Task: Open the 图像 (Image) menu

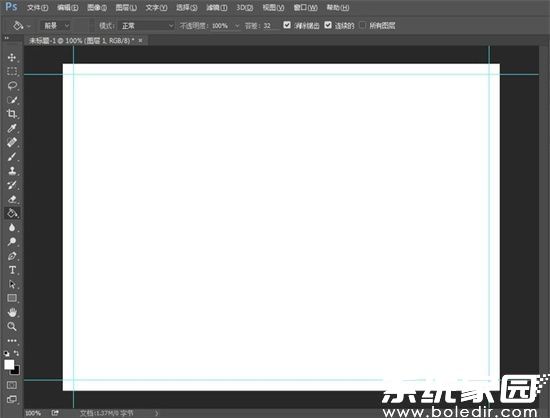Action: [97, 7]
